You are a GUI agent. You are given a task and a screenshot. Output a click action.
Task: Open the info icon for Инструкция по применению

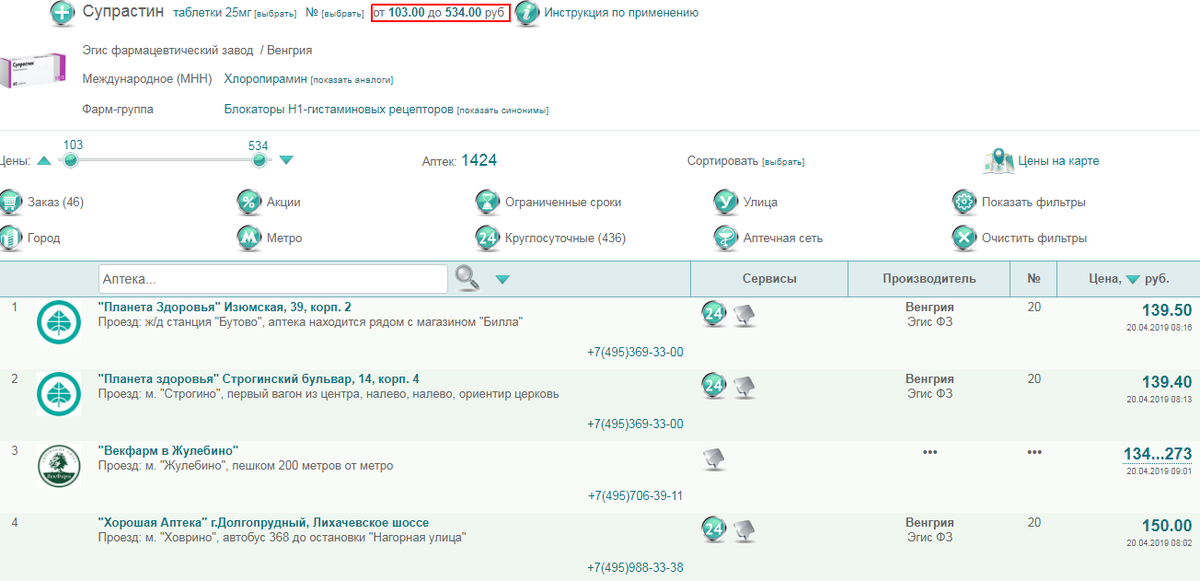click(527, 14)
